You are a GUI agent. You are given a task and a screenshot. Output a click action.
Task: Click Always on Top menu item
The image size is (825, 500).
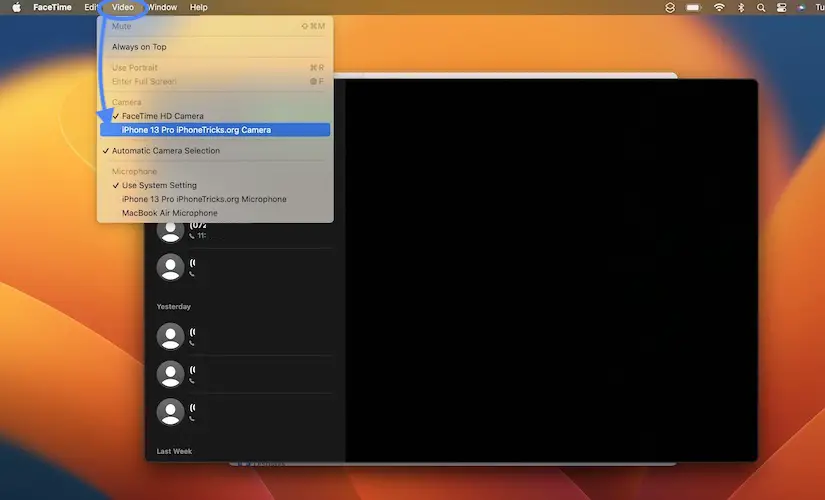click(x=139, y=47)
